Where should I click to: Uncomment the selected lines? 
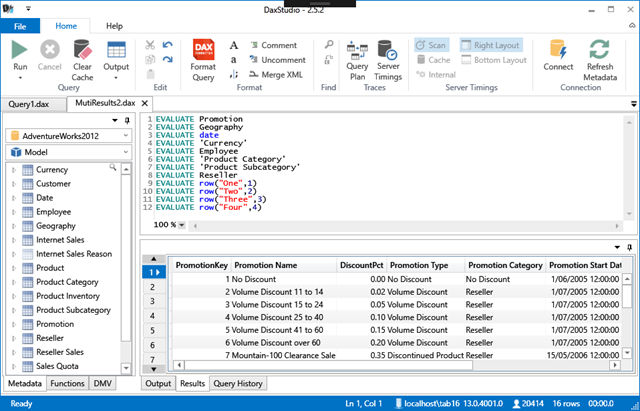coord(277,60)
